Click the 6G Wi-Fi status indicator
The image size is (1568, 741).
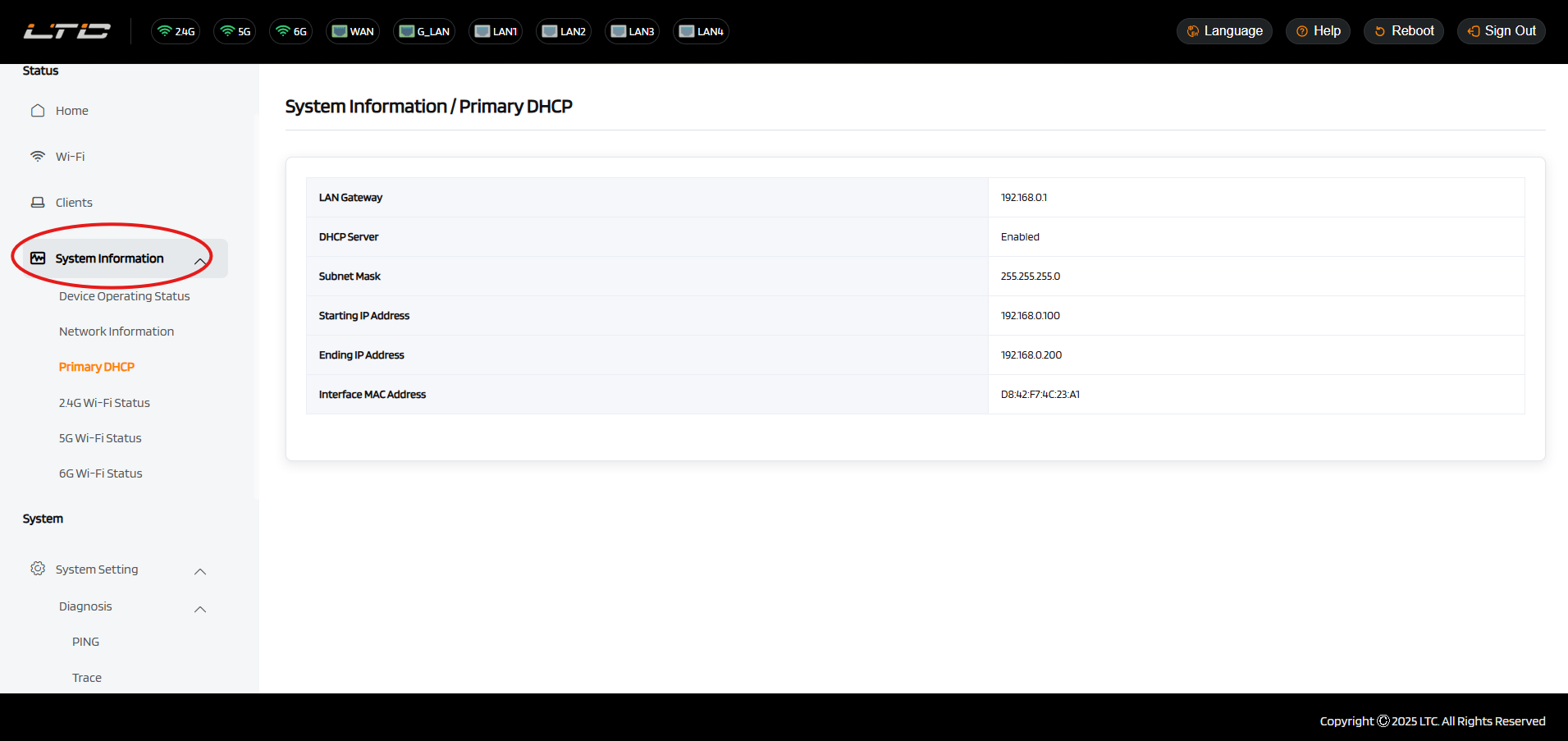click(x=290, y=31)
